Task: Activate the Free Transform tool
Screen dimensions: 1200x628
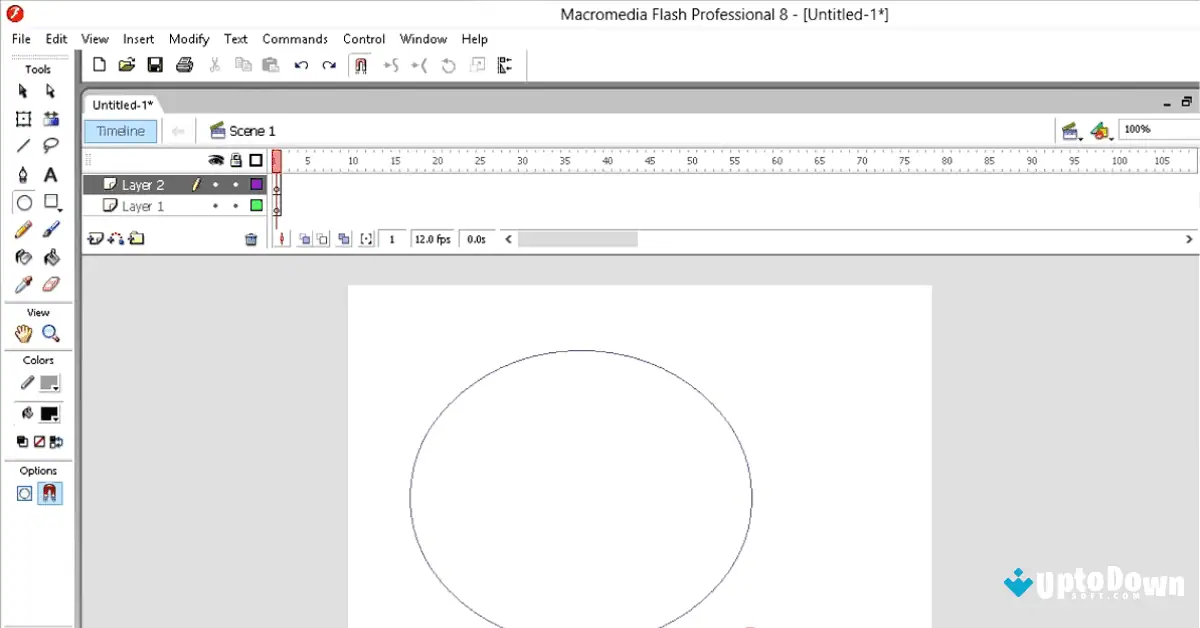Action: tap(24, 118)
